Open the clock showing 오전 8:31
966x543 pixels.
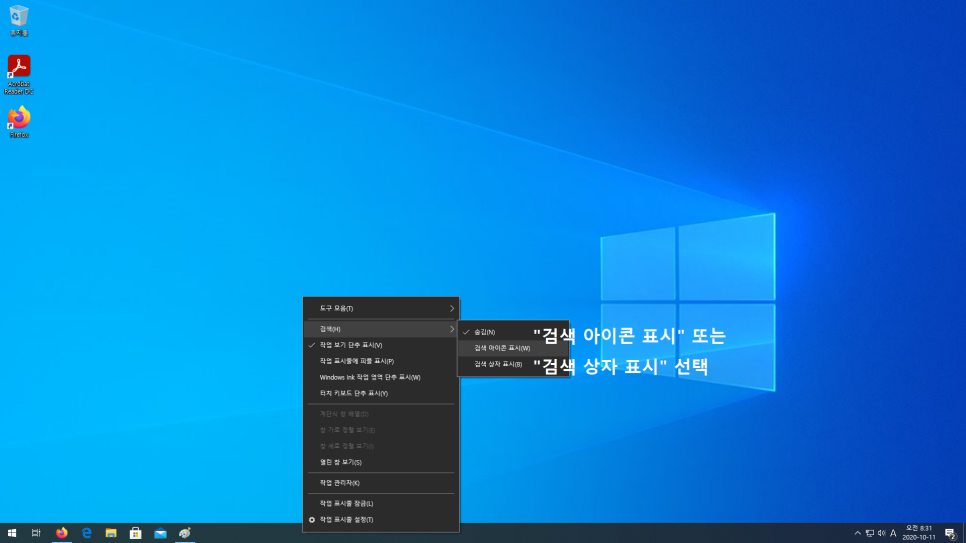coord(919,533)
